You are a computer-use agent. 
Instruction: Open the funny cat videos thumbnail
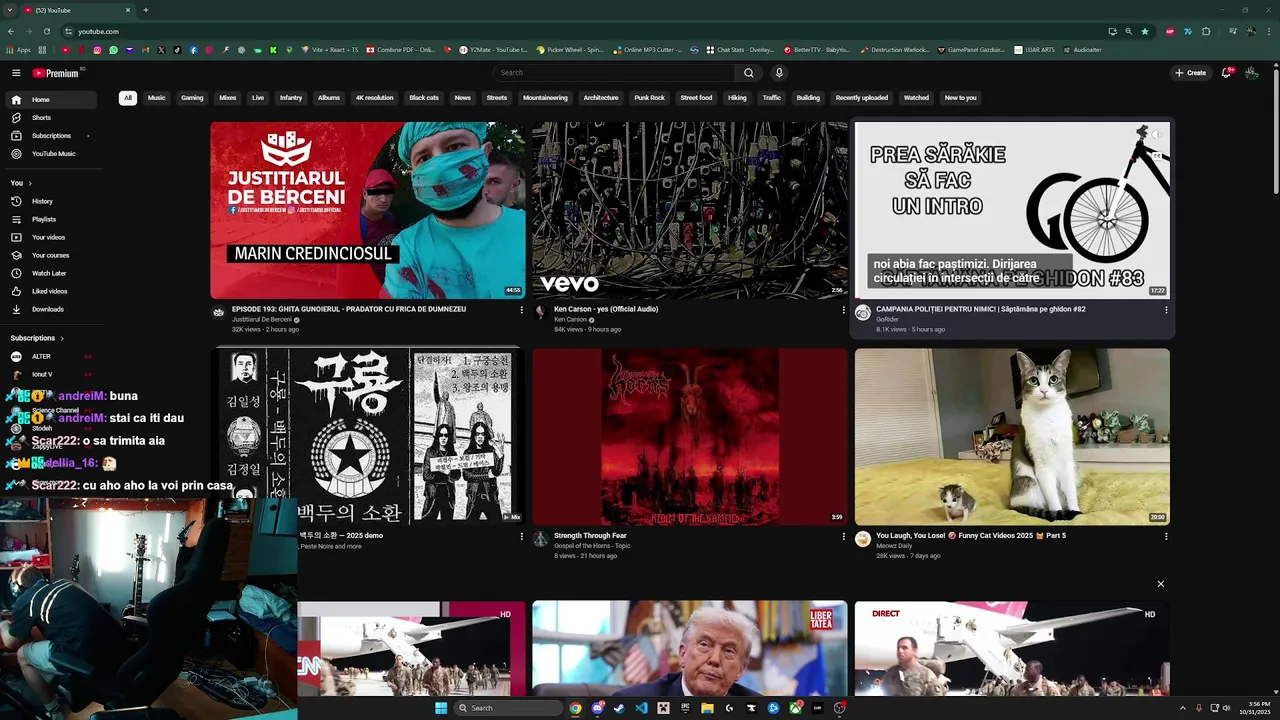coord(1012,437)
